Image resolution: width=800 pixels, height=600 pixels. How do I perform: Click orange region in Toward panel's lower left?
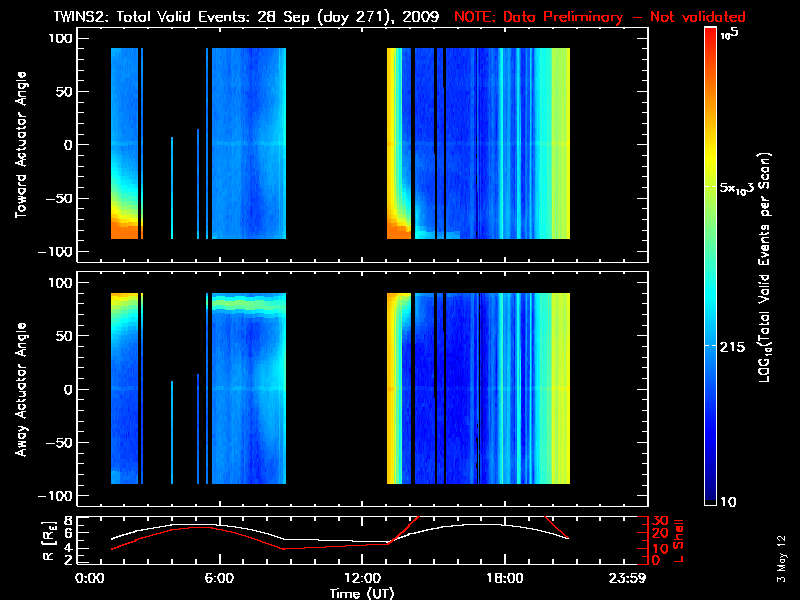pos(125,230)
